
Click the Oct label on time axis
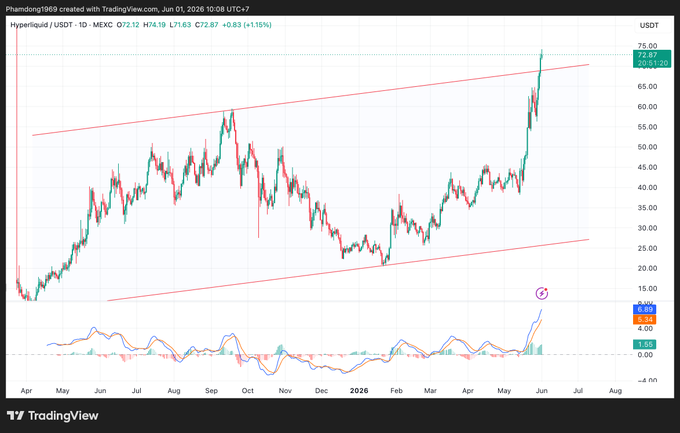click(x=248, y=390)
